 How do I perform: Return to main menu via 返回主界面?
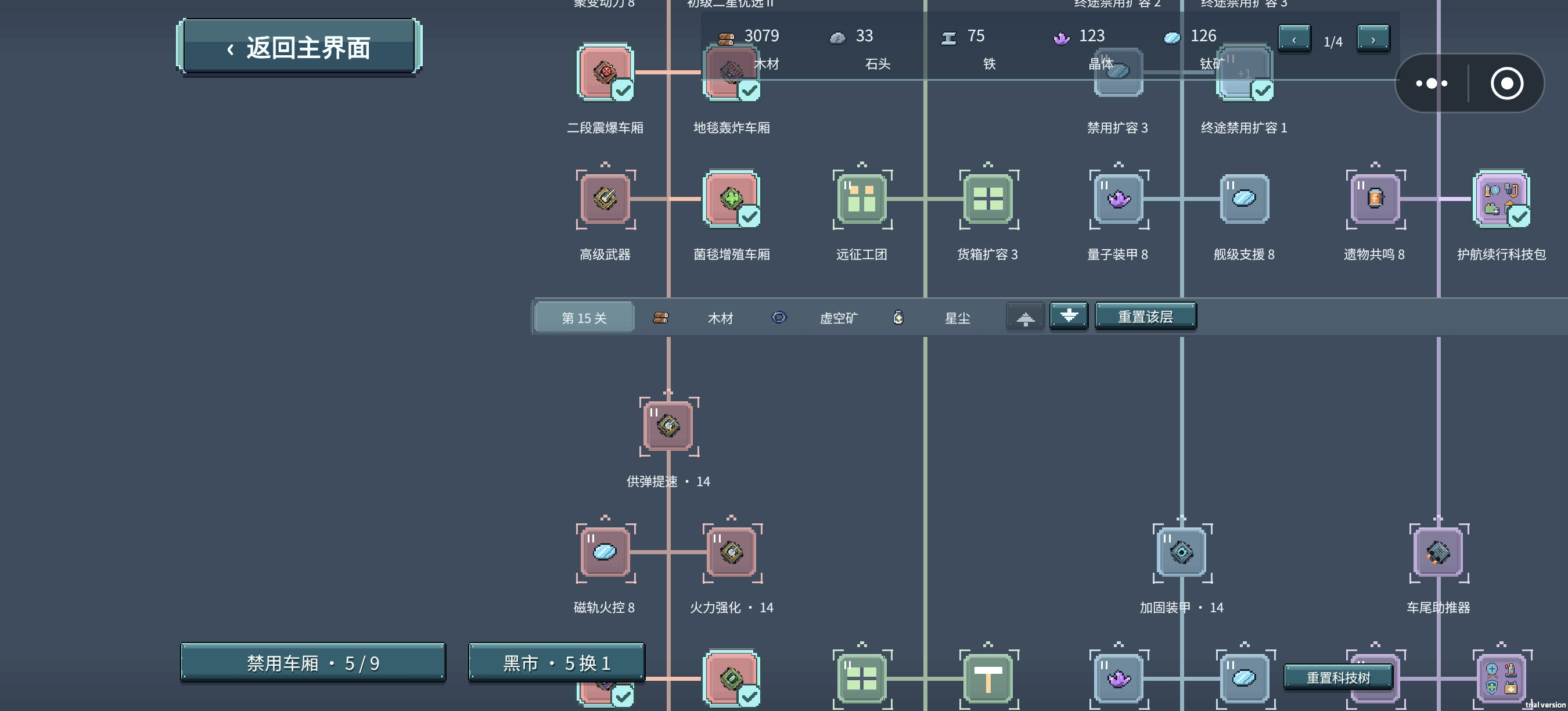[299, 47]
